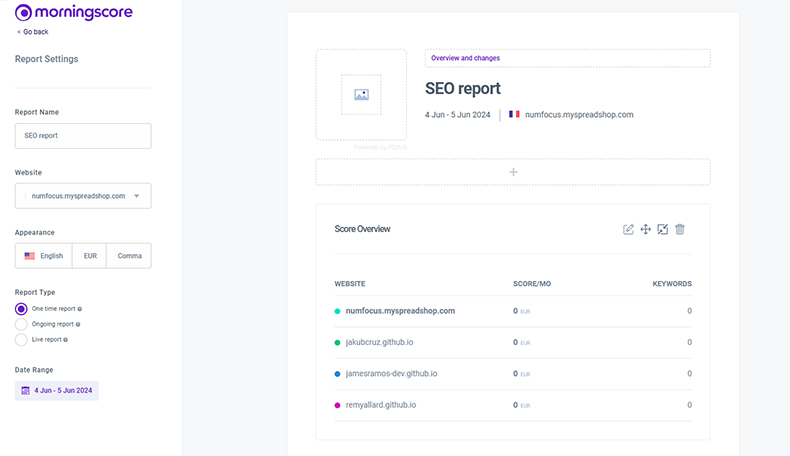Edit the Overview and changes text box
Image resolution: width=790 pixels, height=456 pixels.
point(568,58)
